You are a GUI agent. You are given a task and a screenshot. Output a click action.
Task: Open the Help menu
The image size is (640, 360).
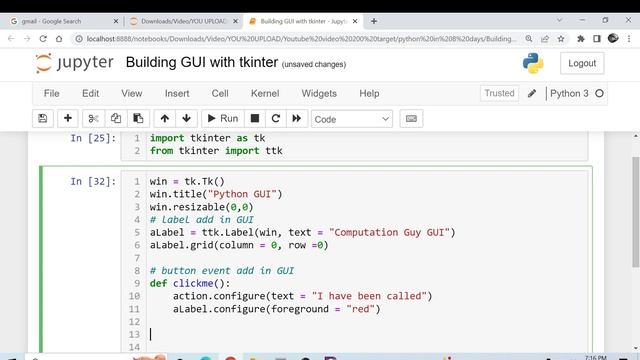pos(369,93)
